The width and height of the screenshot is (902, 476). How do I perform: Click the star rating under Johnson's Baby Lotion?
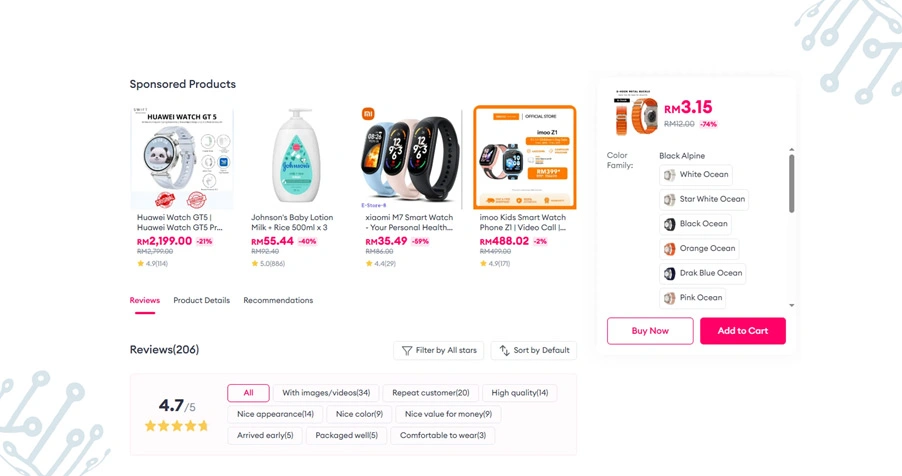click(268, 264)
